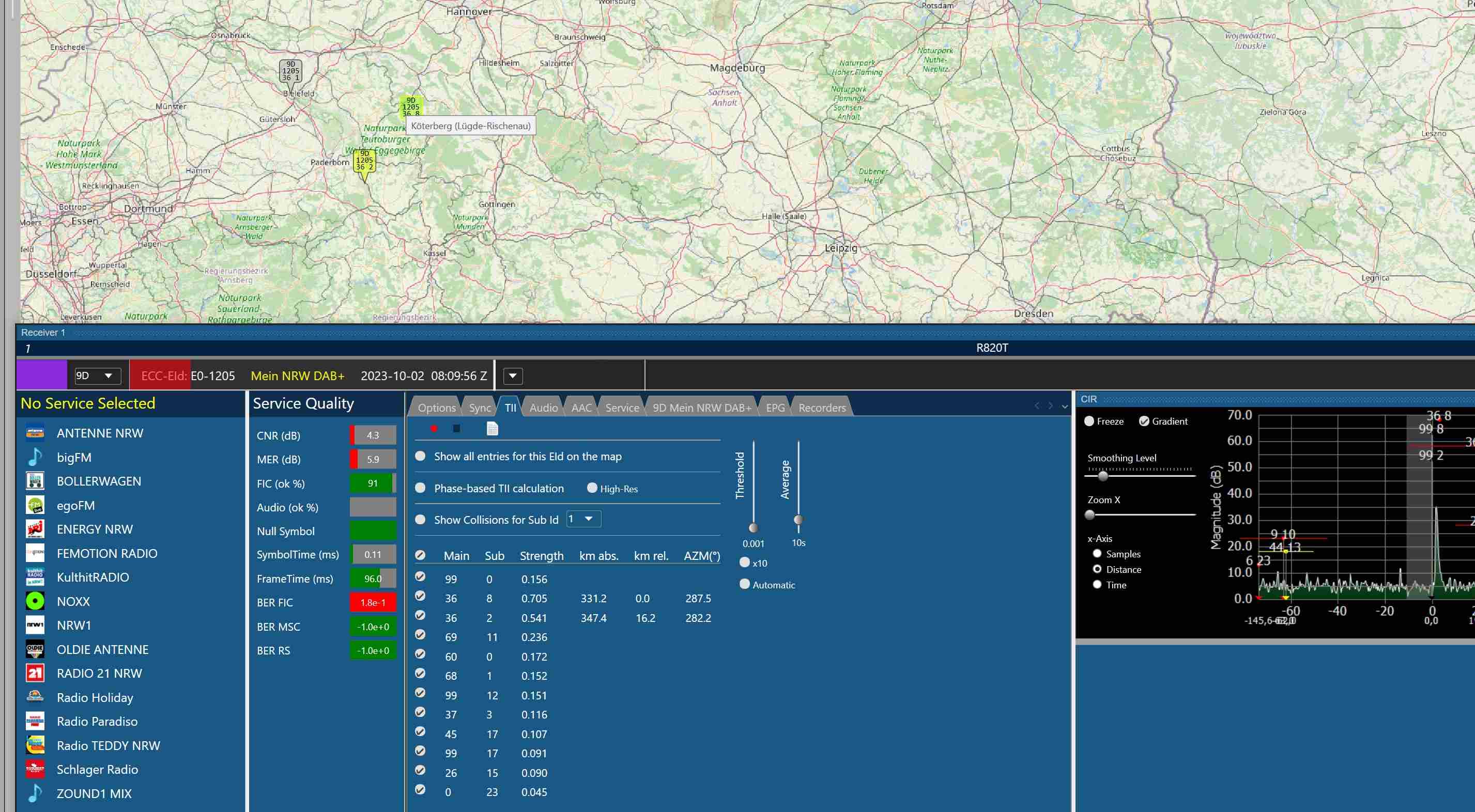The height and width of the screenshot is (812, 1475).
Task: Open the Recorders tab
Action: pyautogui.click(x=822, y=408)
